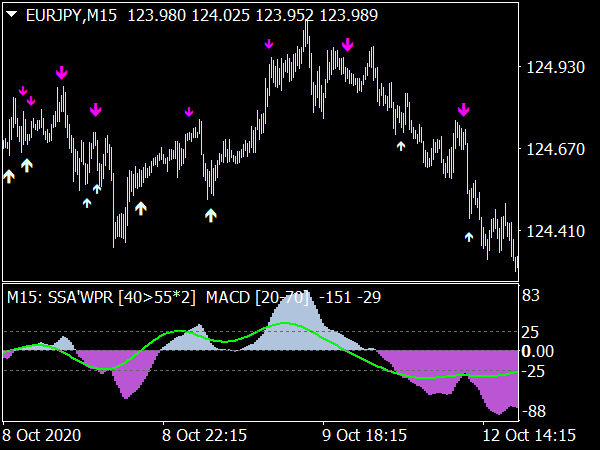
Task: Select the 124.025 high price value
Action: tap(220, 16)
